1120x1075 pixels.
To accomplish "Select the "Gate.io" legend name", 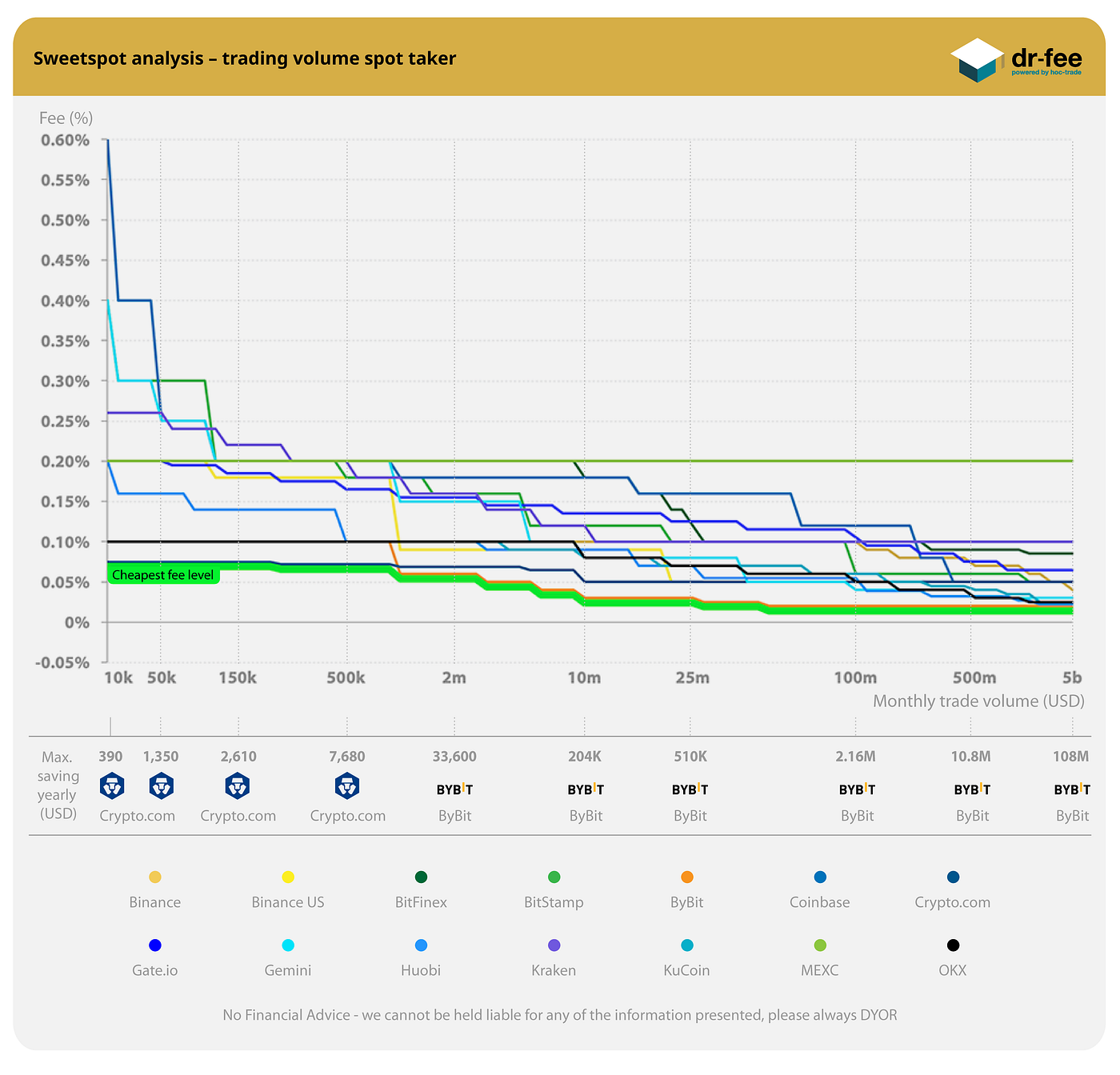I will 155,970.
